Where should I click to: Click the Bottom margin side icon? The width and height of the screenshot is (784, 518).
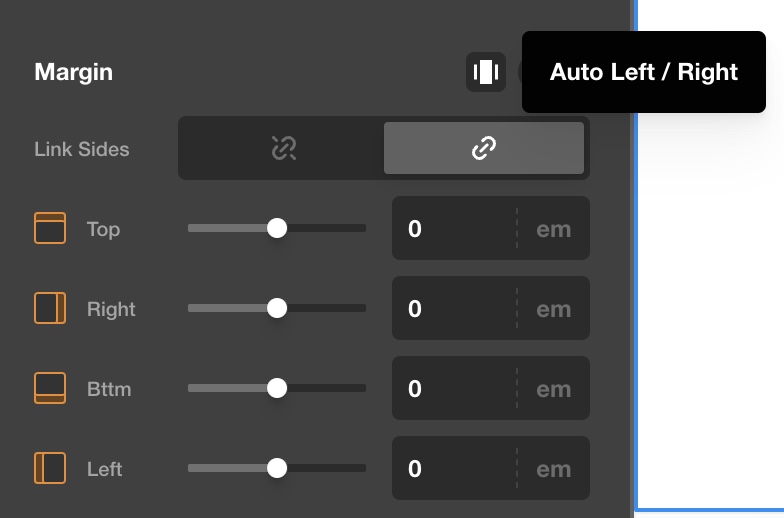(x=50, y=389)
